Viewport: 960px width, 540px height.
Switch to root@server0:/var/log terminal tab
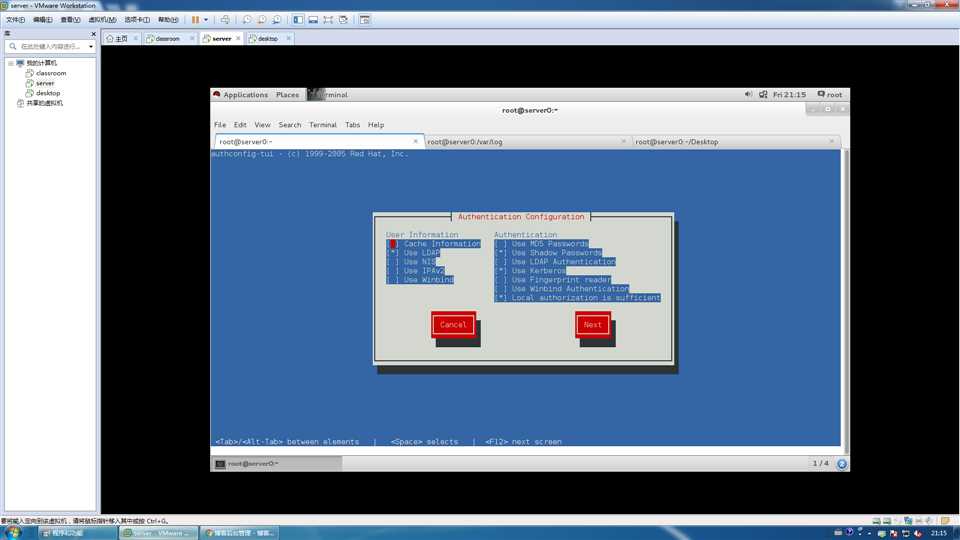point(527,141)
